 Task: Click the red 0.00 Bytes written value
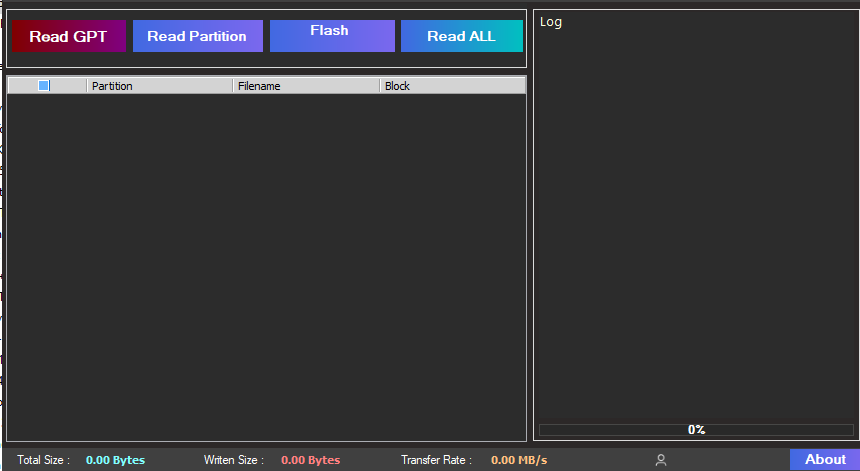310,460
